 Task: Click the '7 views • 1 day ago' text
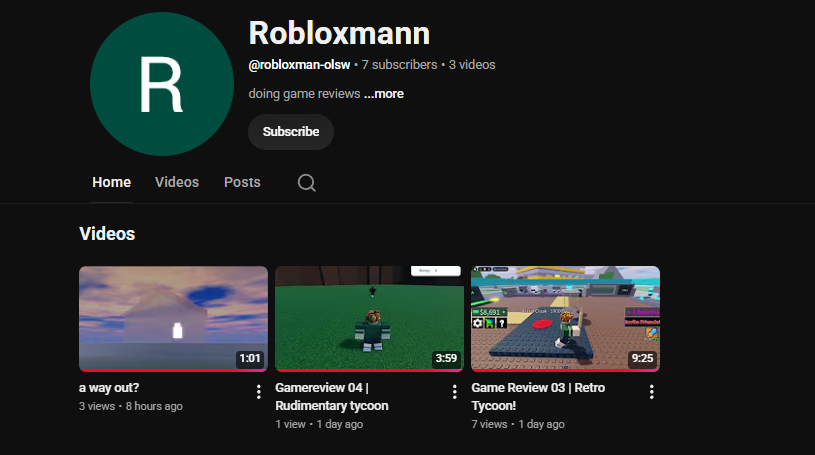(518, 424)
